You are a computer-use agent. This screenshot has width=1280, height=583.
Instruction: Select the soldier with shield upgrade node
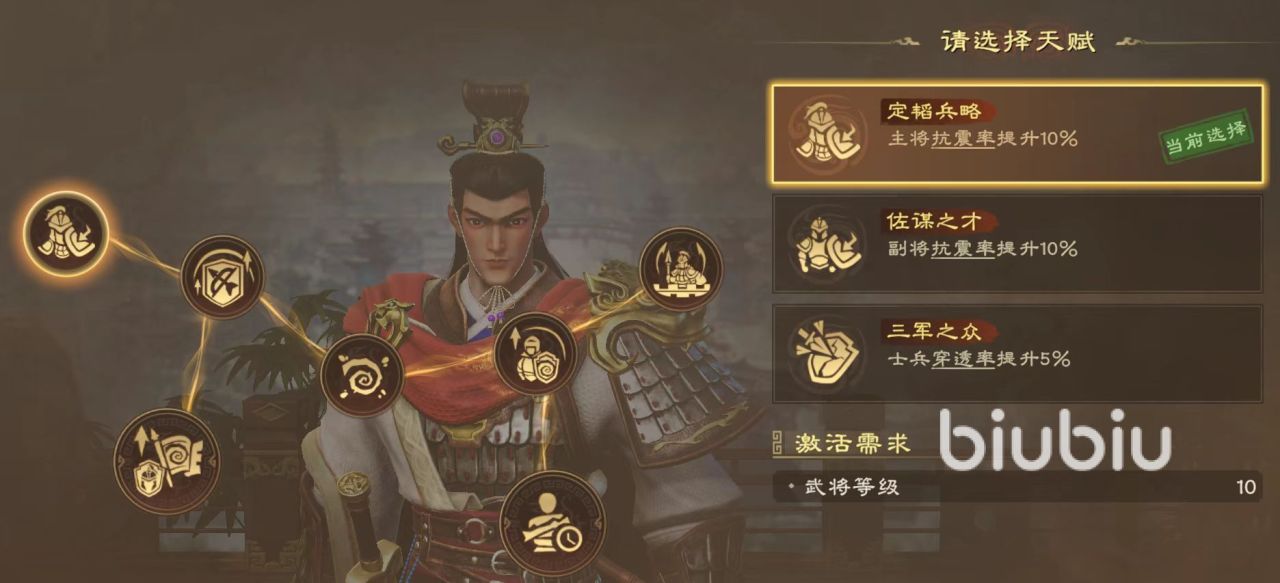(535, 354)
